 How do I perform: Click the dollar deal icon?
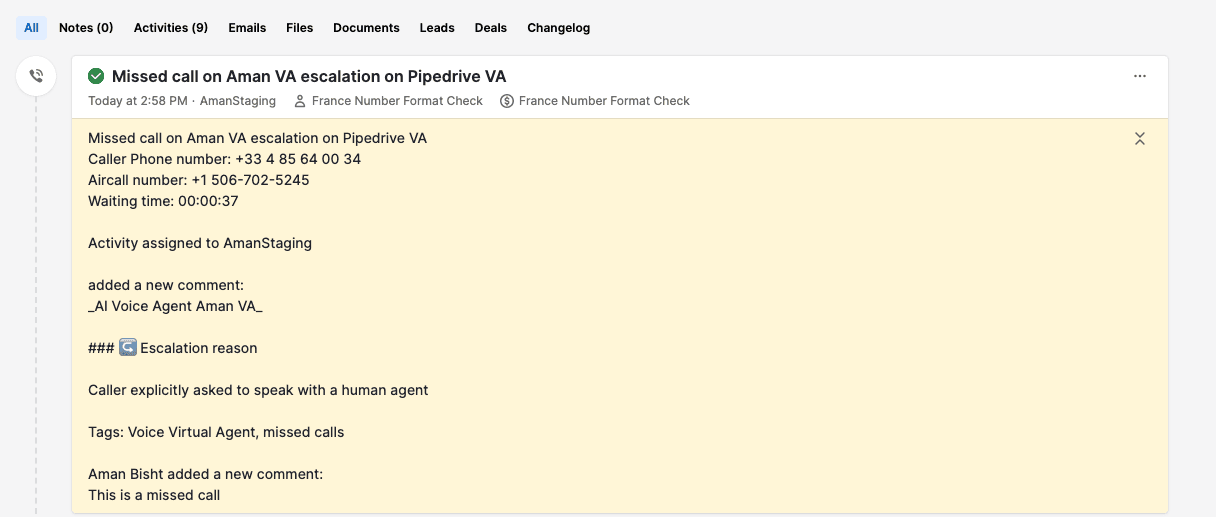click(x=507, y=101)
